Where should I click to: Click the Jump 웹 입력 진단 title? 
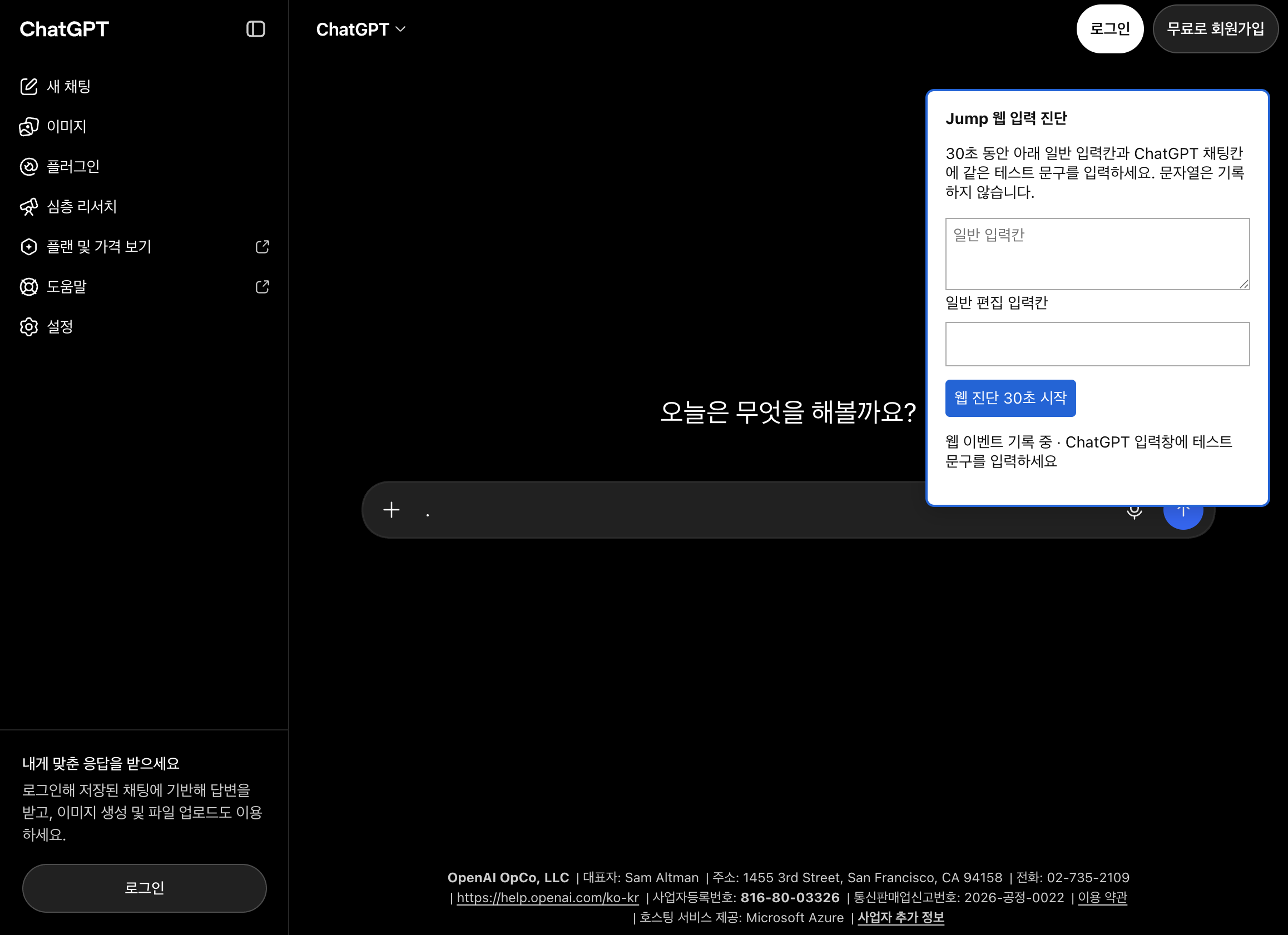click(x=1005, y=118)
